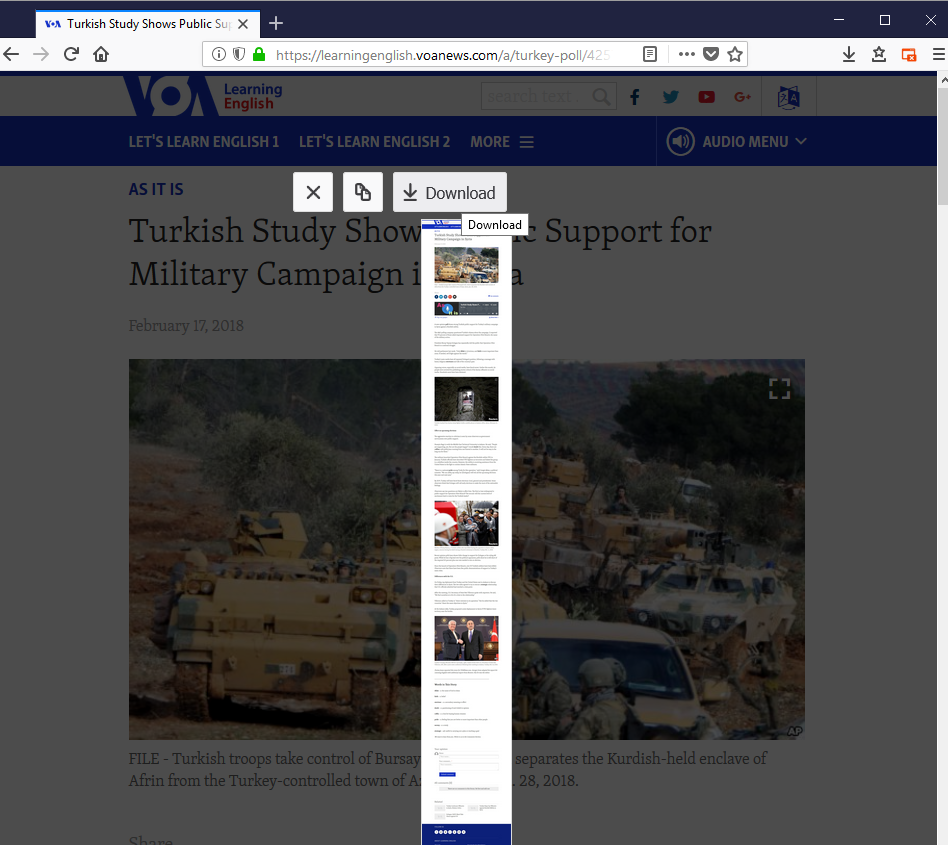Go back to previous page
This screenshot has width=948, height=845.
[x=12, y=55]
